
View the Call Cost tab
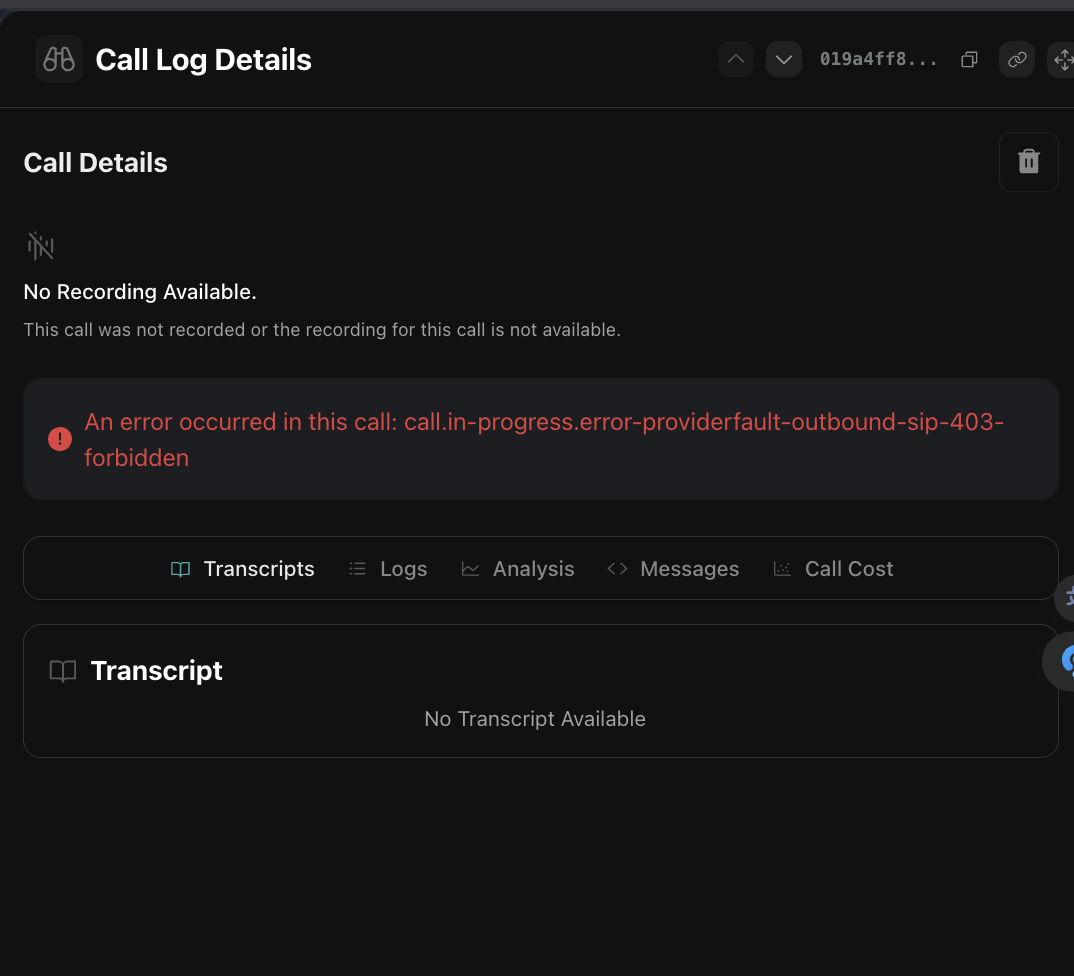pos(833,569)
